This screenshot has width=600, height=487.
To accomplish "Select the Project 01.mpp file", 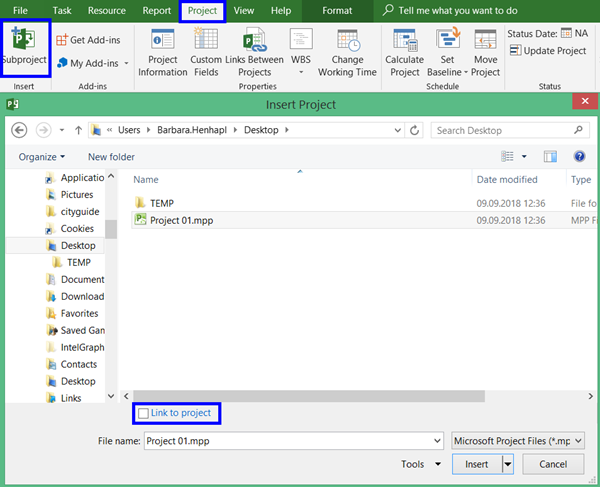I will [x=181, y=220].
